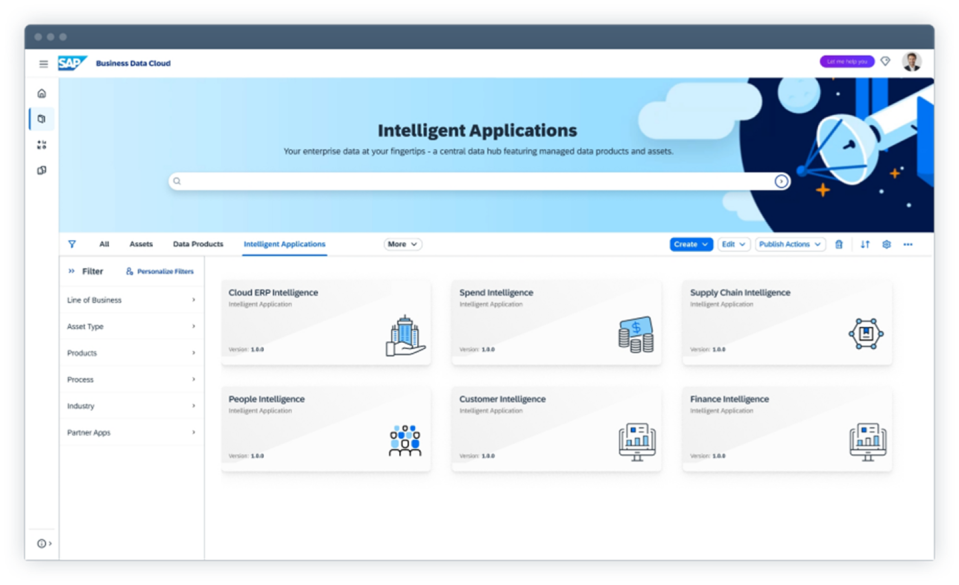959x585 pixels.
Task: Open the More dropdown
Action: 402,244
